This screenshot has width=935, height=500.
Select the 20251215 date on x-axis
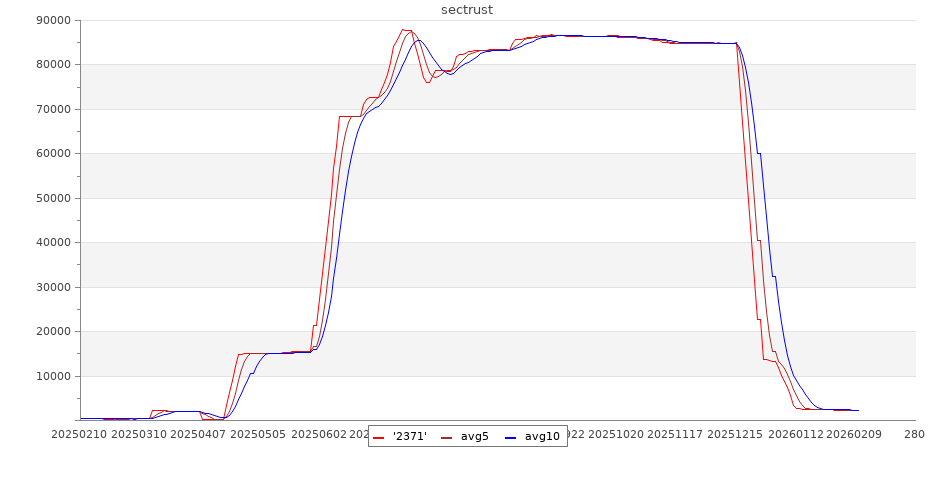(x=736, y=434)
